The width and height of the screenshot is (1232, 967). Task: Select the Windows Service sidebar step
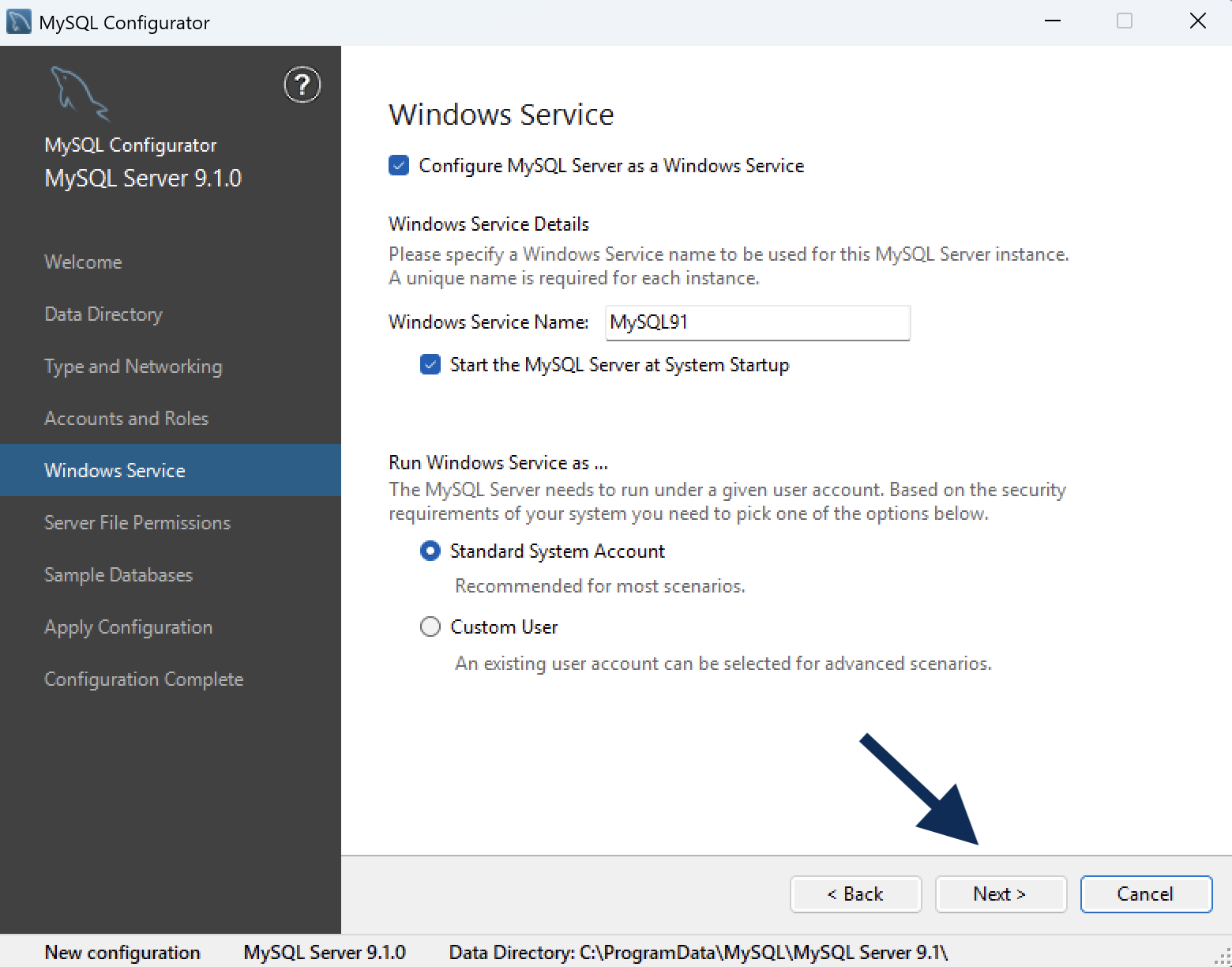(x=171, y=470)
